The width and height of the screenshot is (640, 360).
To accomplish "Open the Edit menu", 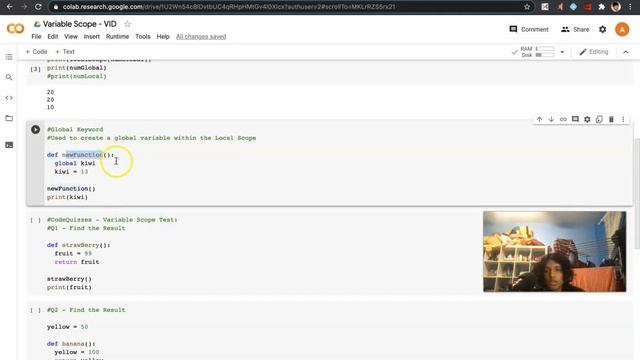I will tap(53, 36).
